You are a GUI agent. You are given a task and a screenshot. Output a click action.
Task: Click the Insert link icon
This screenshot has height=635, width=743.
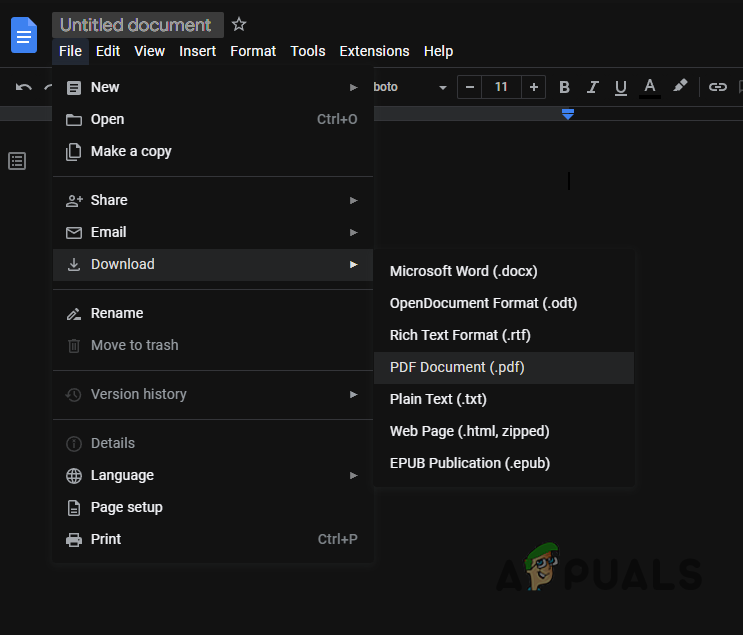(x=717, y=87)
